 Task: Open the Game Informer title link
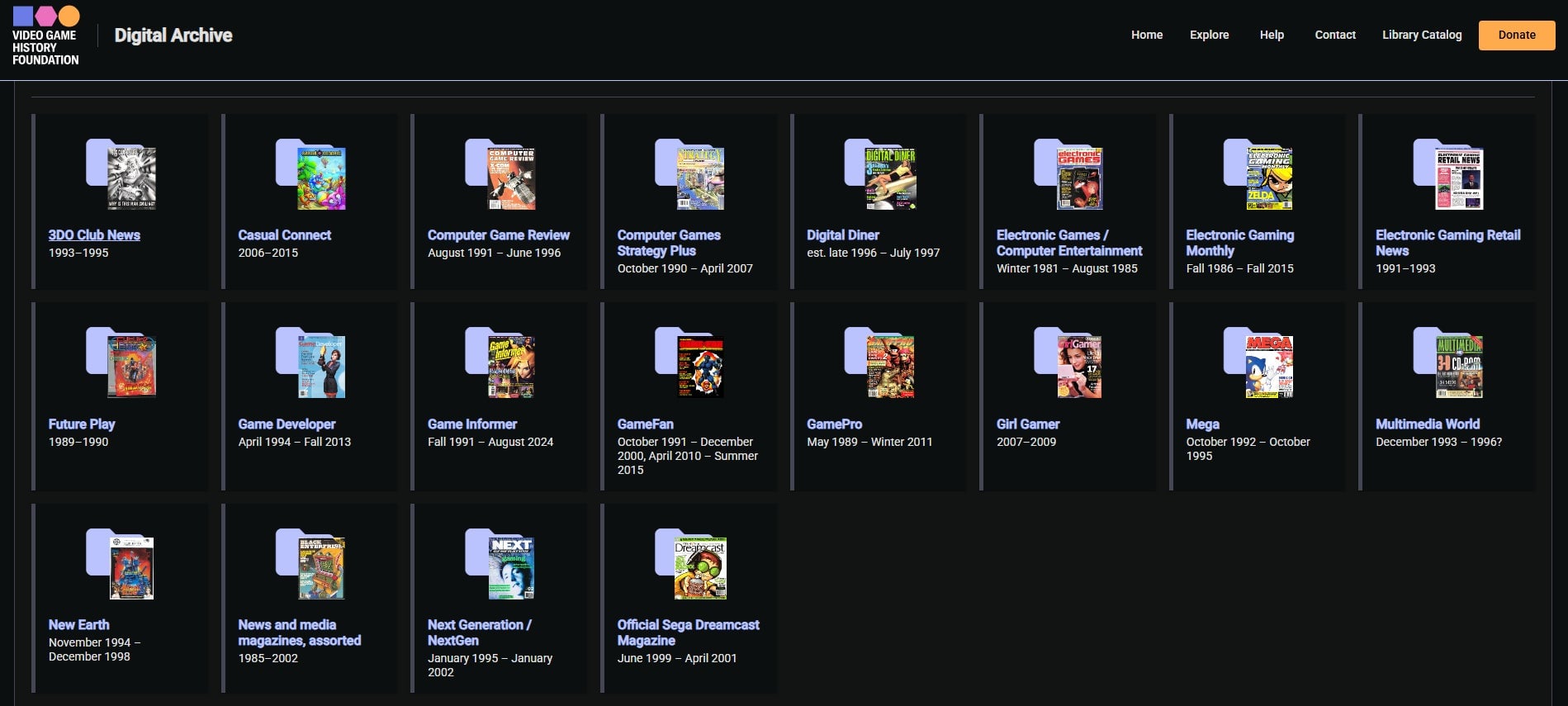pos(472,424)
